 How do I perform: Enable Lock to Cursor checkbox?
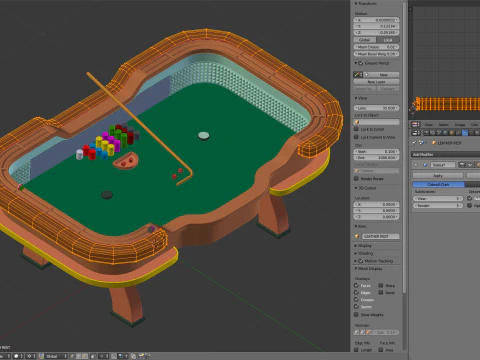click(356, 129)
